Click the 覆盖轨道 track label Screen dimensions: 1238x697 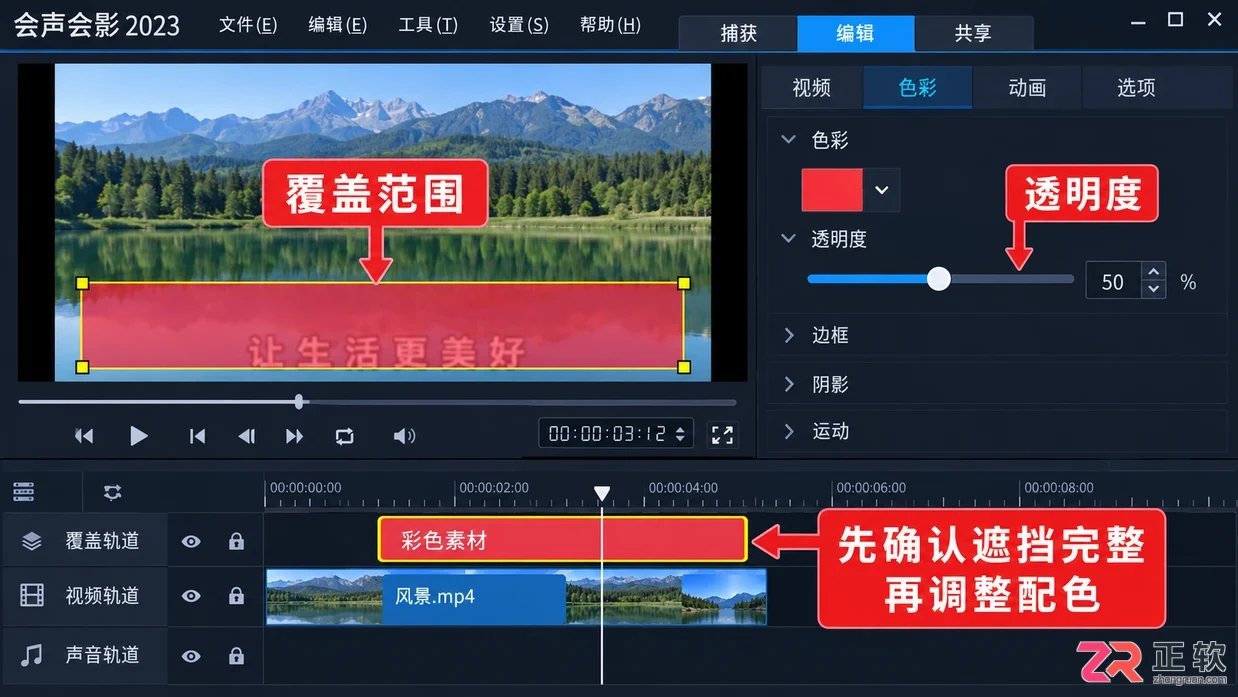click(x=102, y=541)
